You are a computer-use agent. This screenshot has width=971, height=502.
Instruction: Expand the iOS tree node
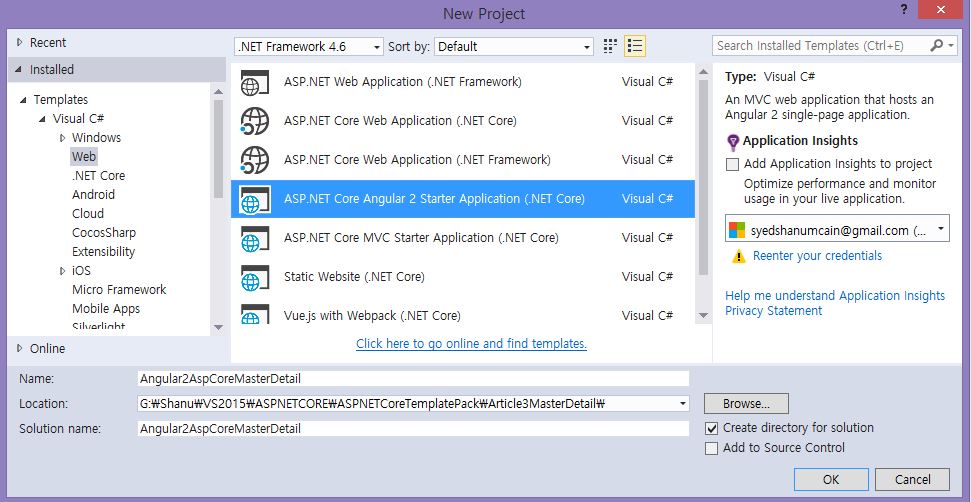(63, 271)
